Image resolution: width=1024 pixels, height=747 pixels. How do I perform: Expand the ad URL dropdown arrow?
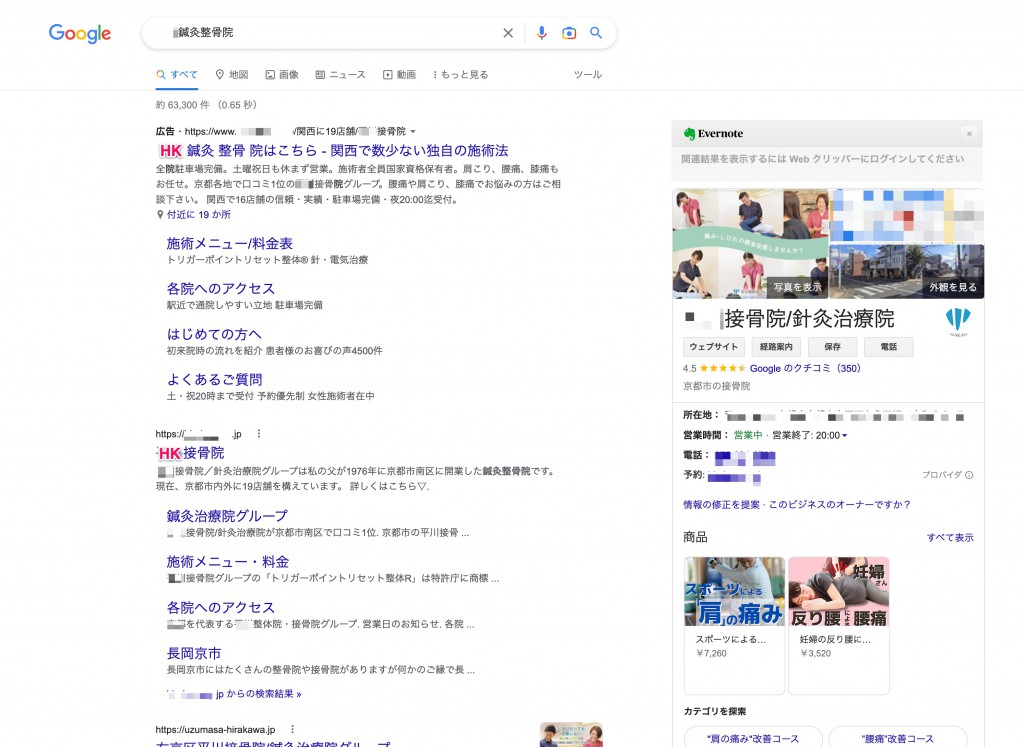tap(413, 132)
